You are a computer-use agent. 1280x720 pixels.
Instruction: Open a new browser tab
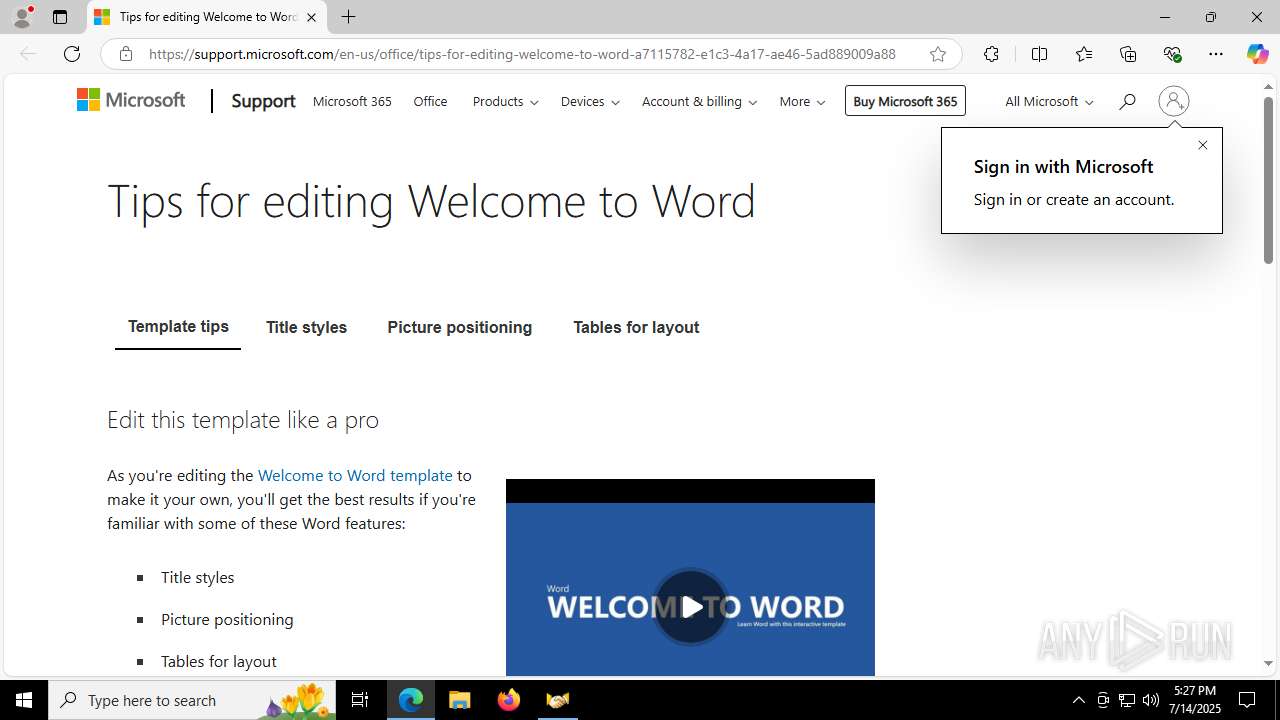pos(348,17)
